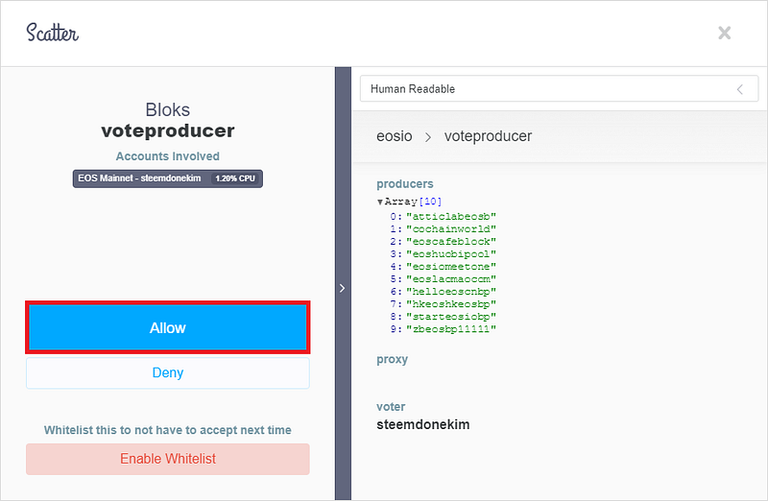Click the voter value steemdonekim
The image size is (768, 501).
[423, 425]
